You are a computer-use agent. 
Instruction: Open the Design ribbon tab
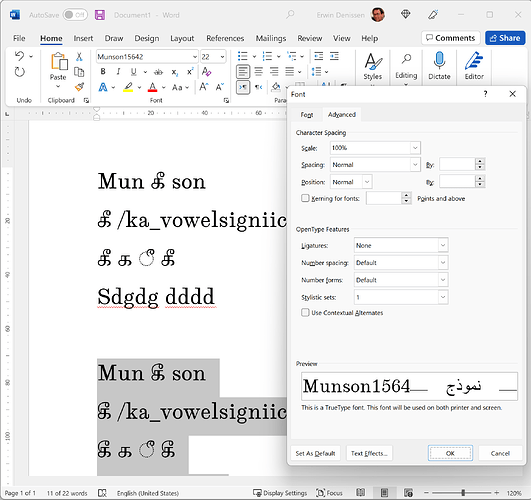(x=147, y=38)
